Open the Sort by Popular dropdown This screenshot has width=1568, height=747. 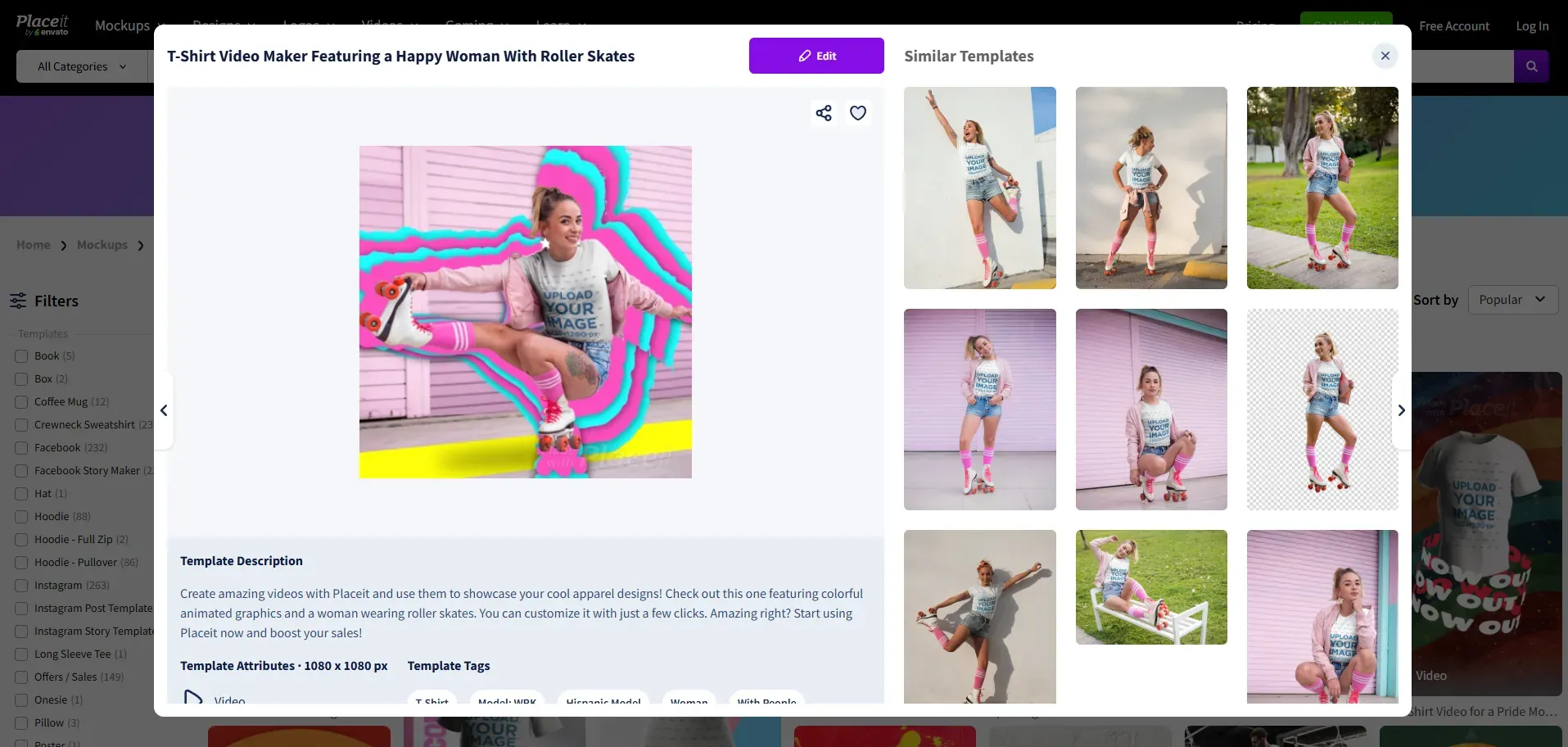(x=1512, y=300)
